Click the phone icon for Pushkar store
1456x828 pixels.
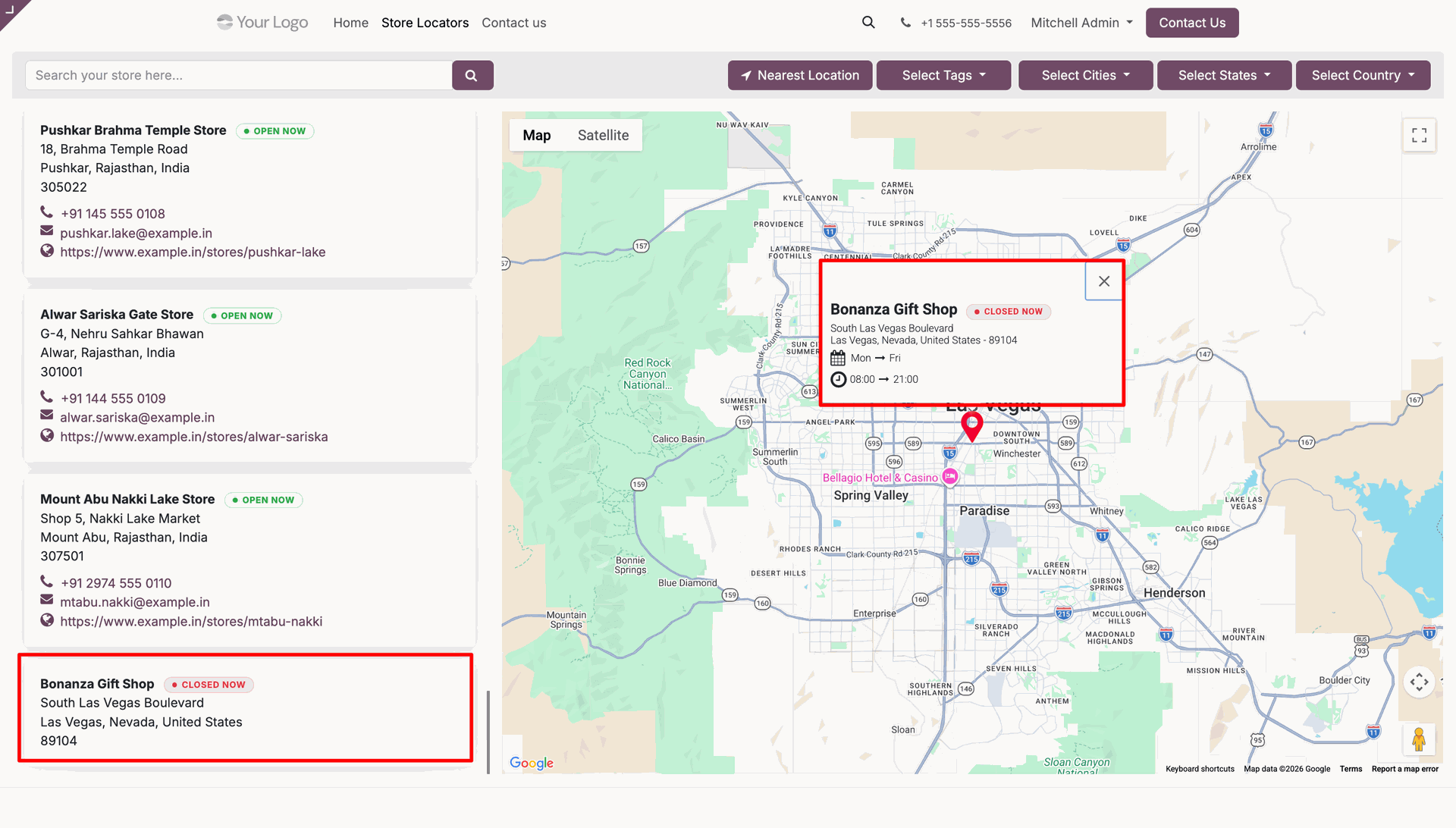coord(47,212)
